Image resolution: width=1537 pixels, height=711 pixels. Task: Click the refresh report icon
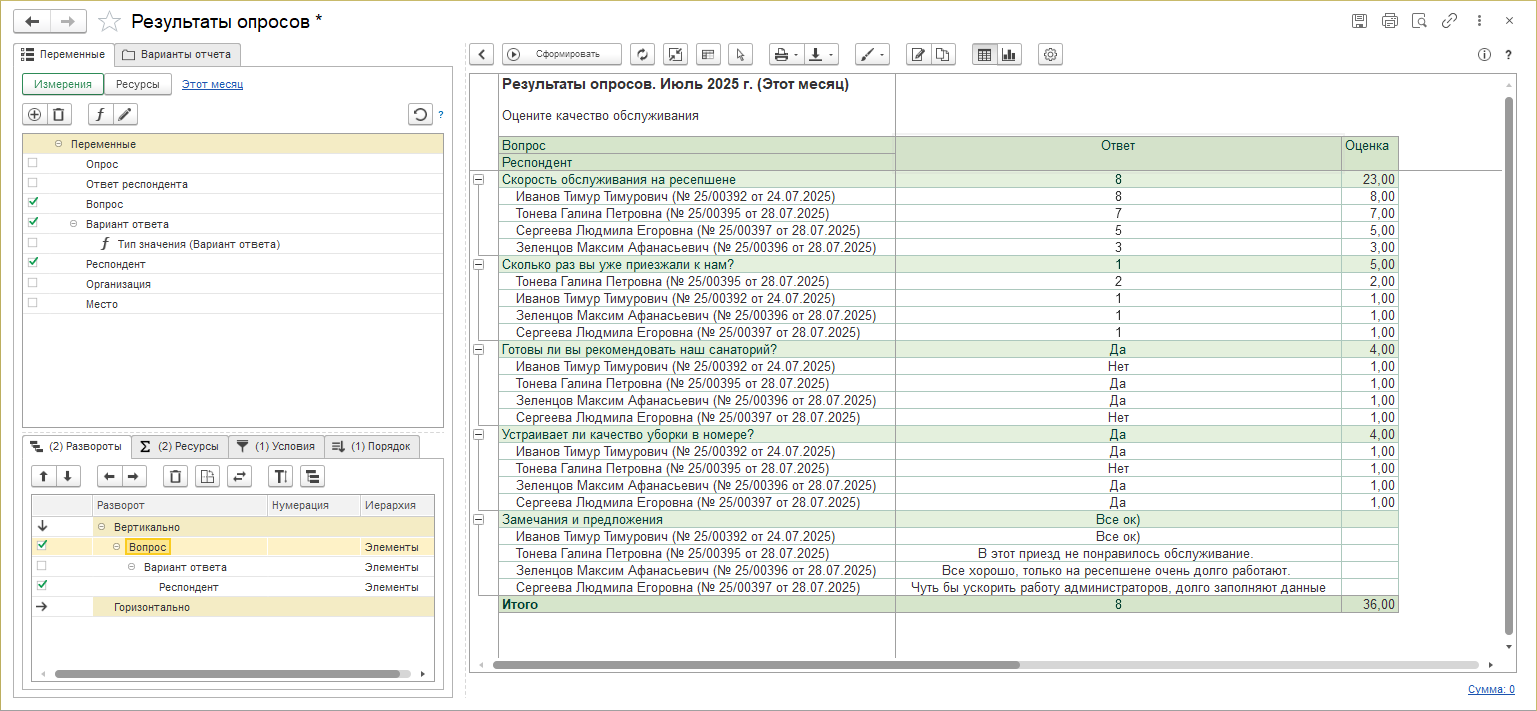[641, 54]
